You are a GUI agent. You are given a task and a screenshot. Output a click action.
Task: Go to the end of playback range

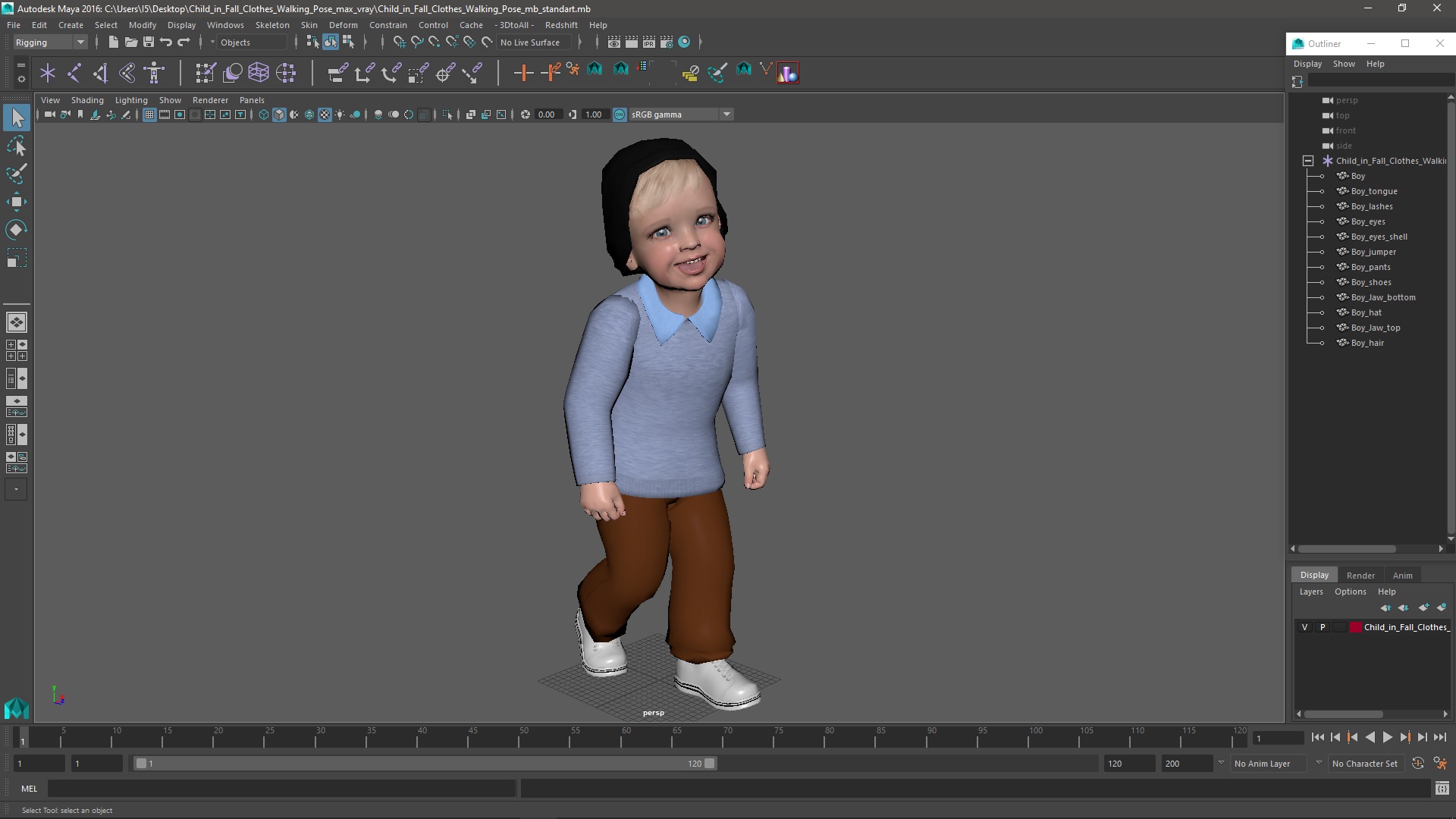tap(1439, 737)
